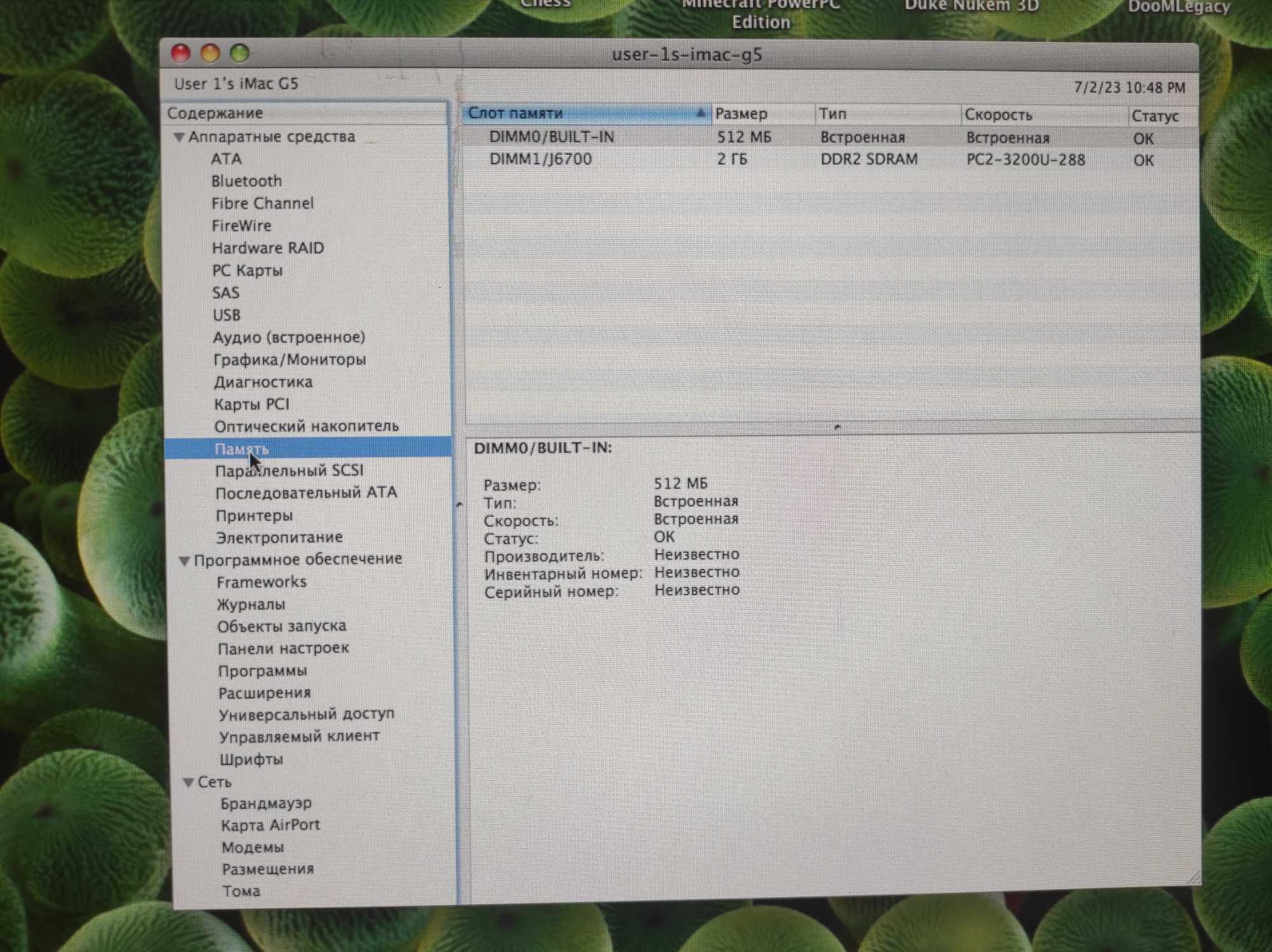Click the Серийный номер value Неизвестно
Viewport: 1272px width, 952px height.
tap(696, 590)
